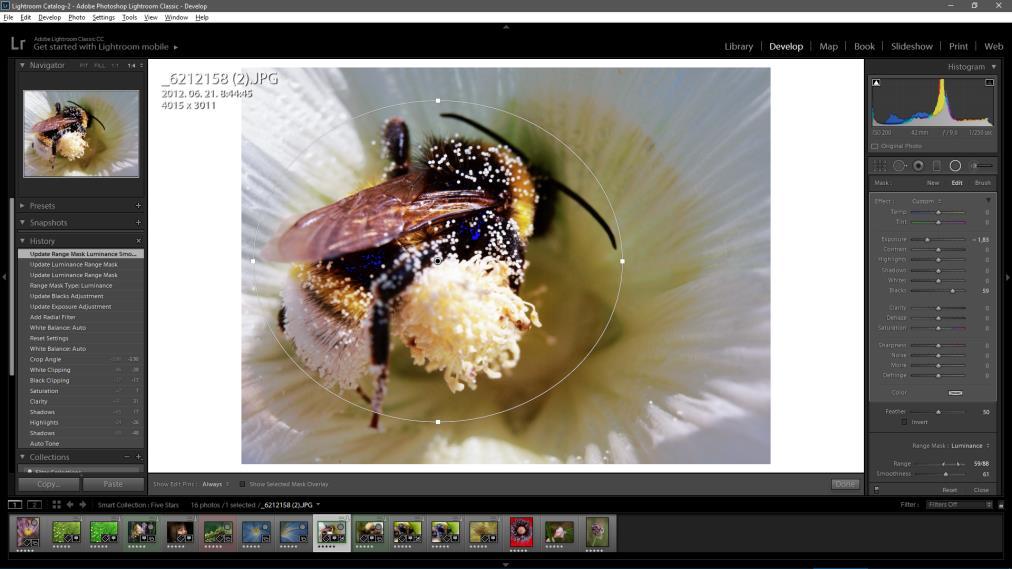Select the red flower thumbnail in filmstrip
1012x569 pixels.
coord(521,532)
